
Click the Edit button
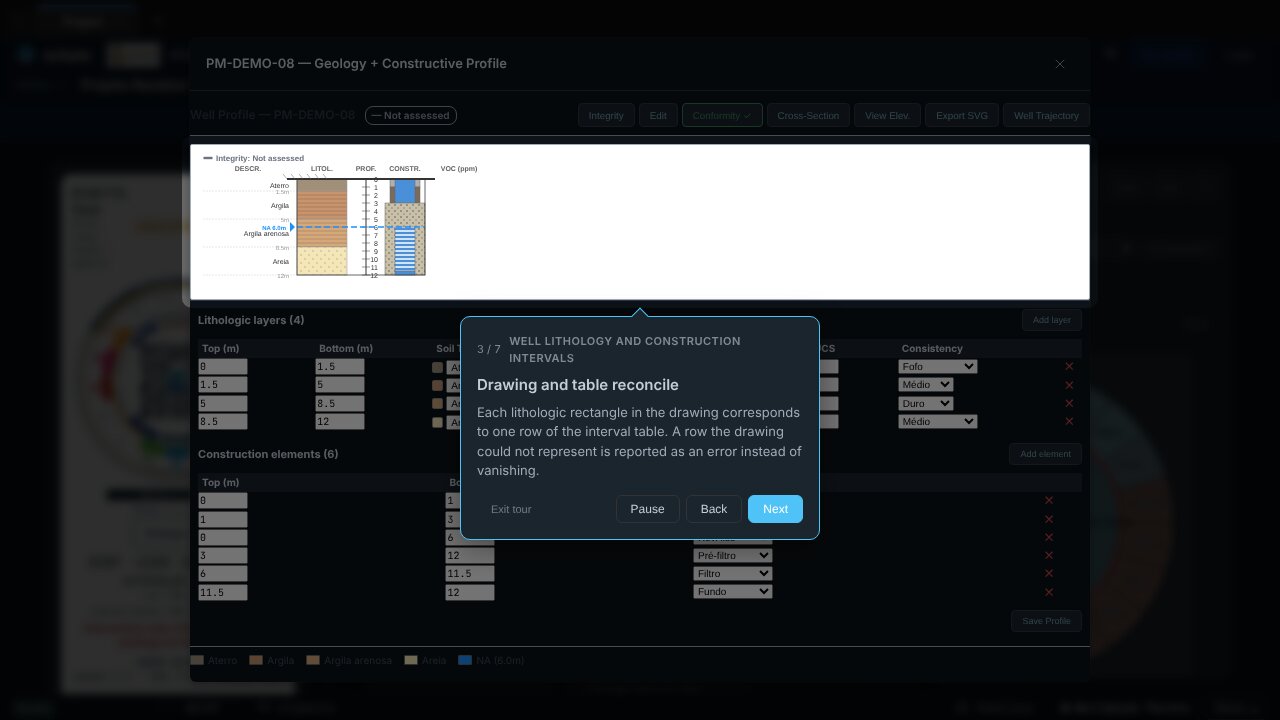(658, 116)
